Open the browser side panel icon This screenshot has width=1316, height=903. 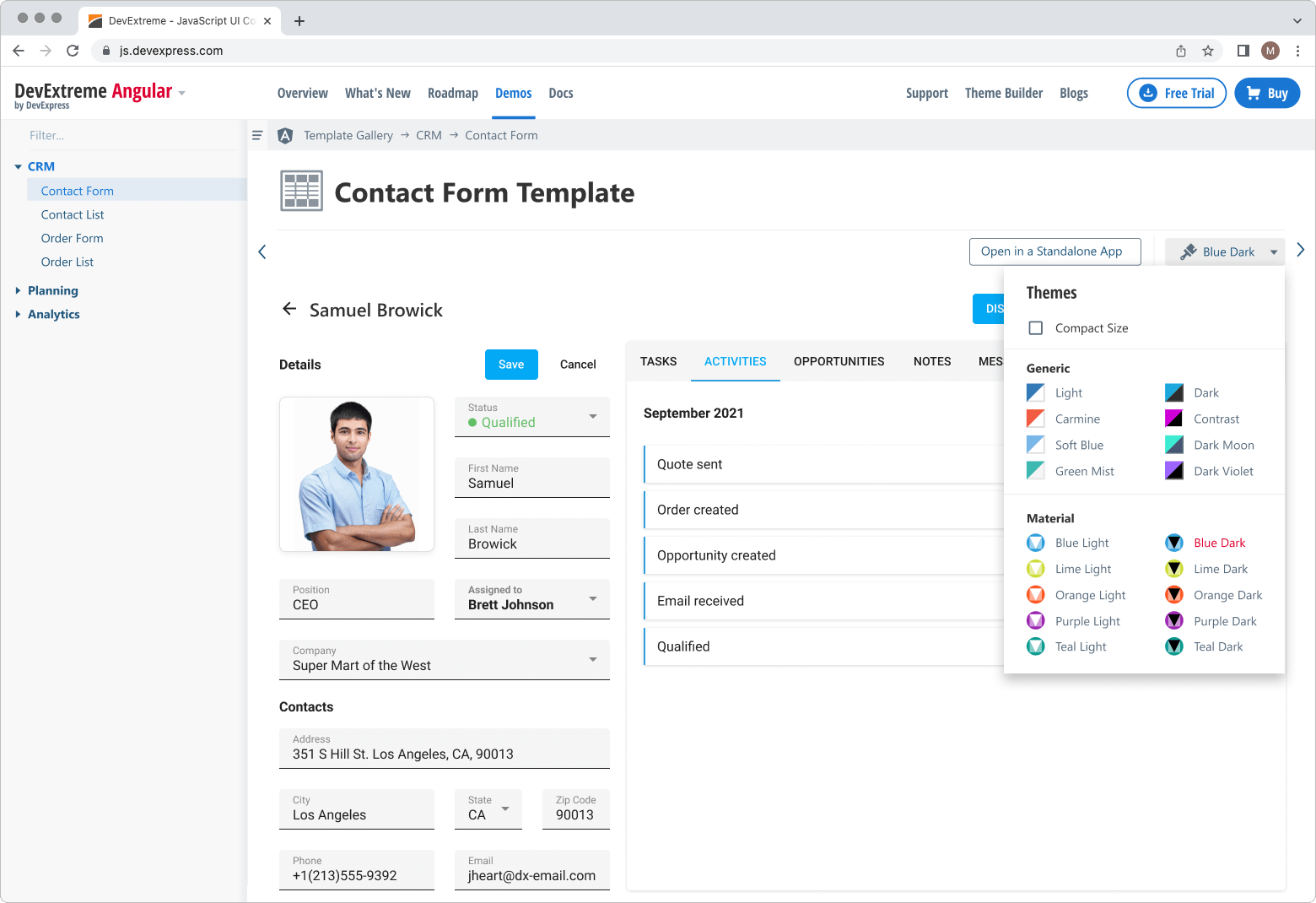(1243, 51)
